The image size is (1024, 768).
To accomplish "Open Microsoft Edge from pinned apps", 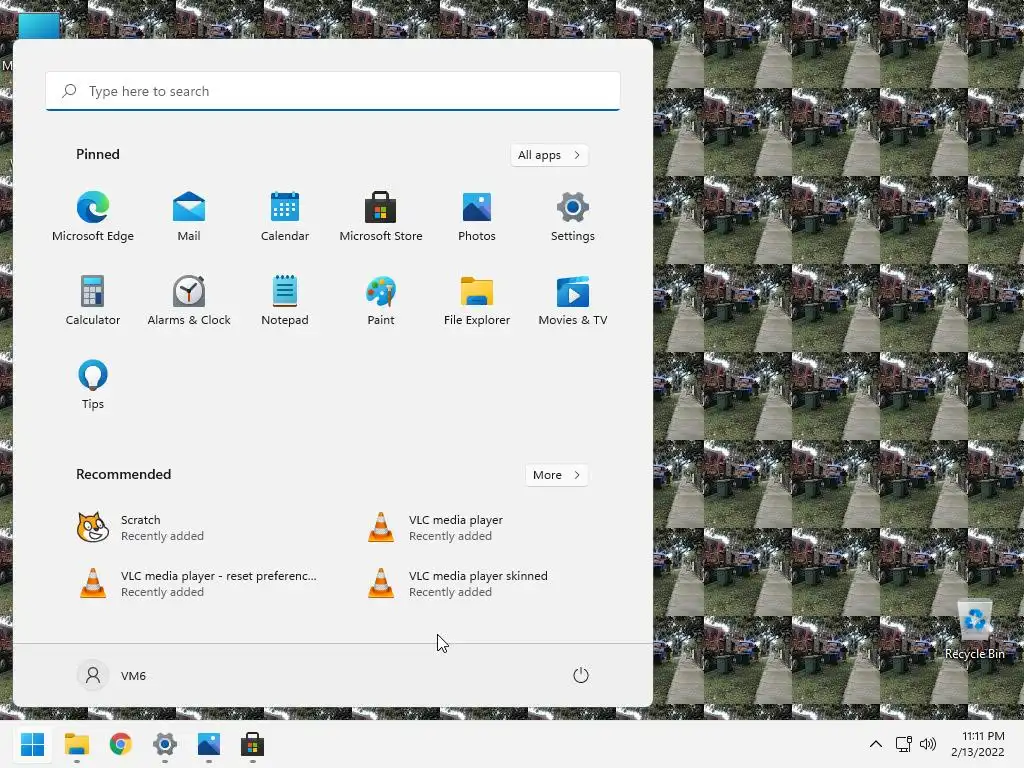I will [x=93, y=217].
